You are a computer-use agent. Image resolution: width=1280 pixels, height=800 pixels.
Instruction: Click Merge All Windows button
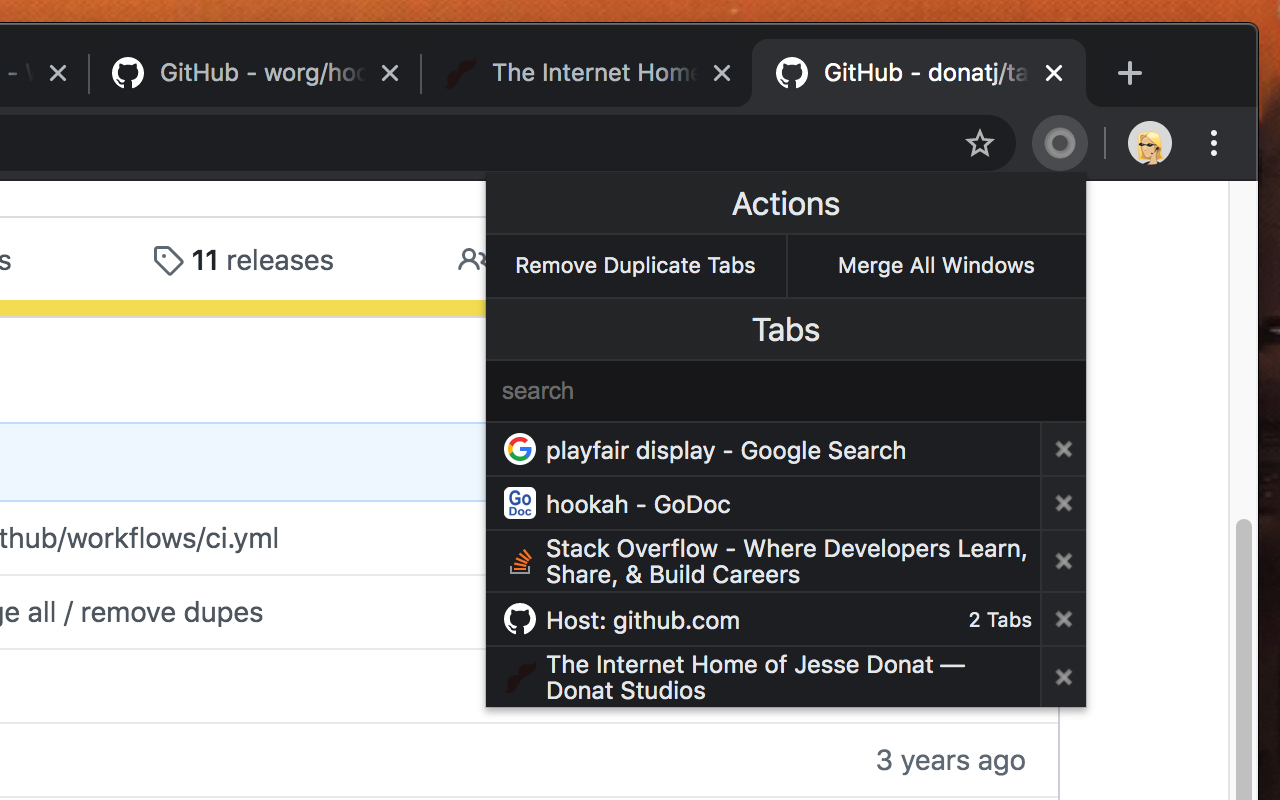pos(936,266)
